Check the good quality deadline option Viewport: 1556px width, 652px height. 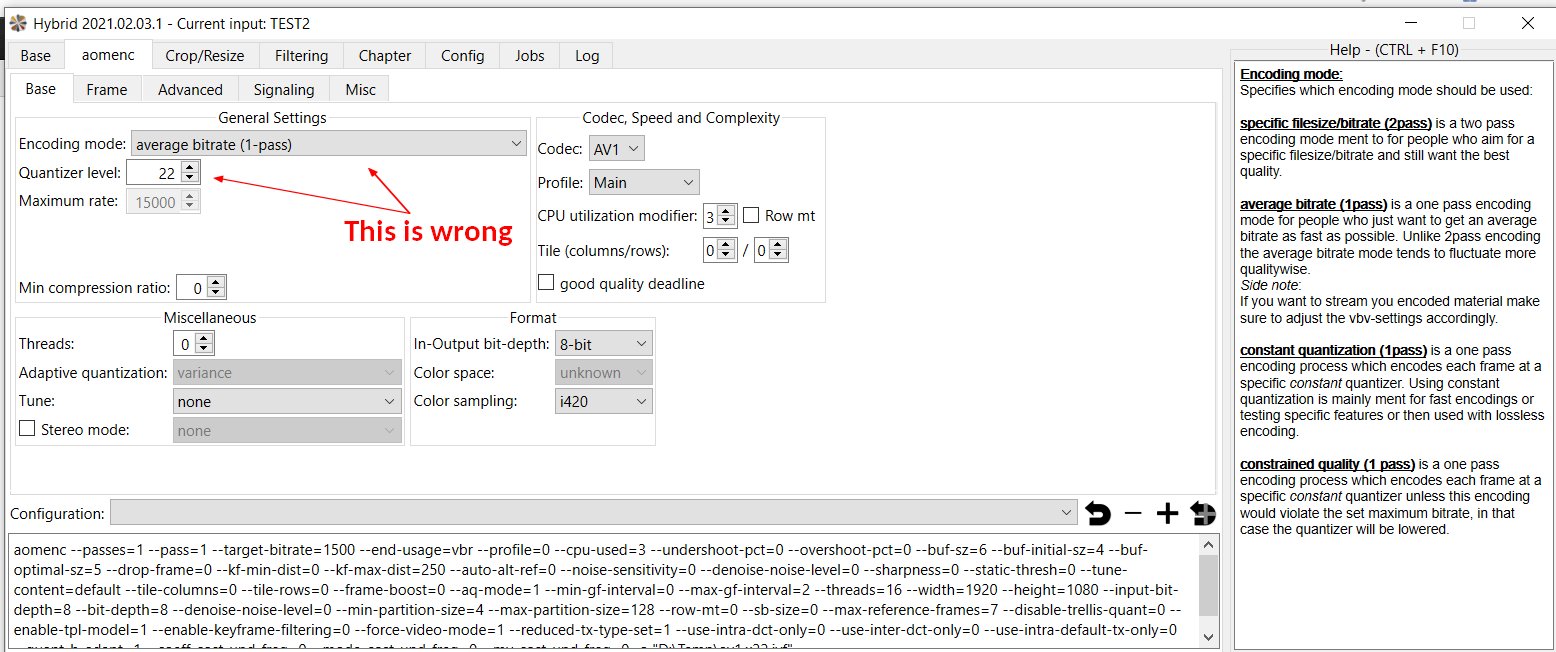[546, 283]
